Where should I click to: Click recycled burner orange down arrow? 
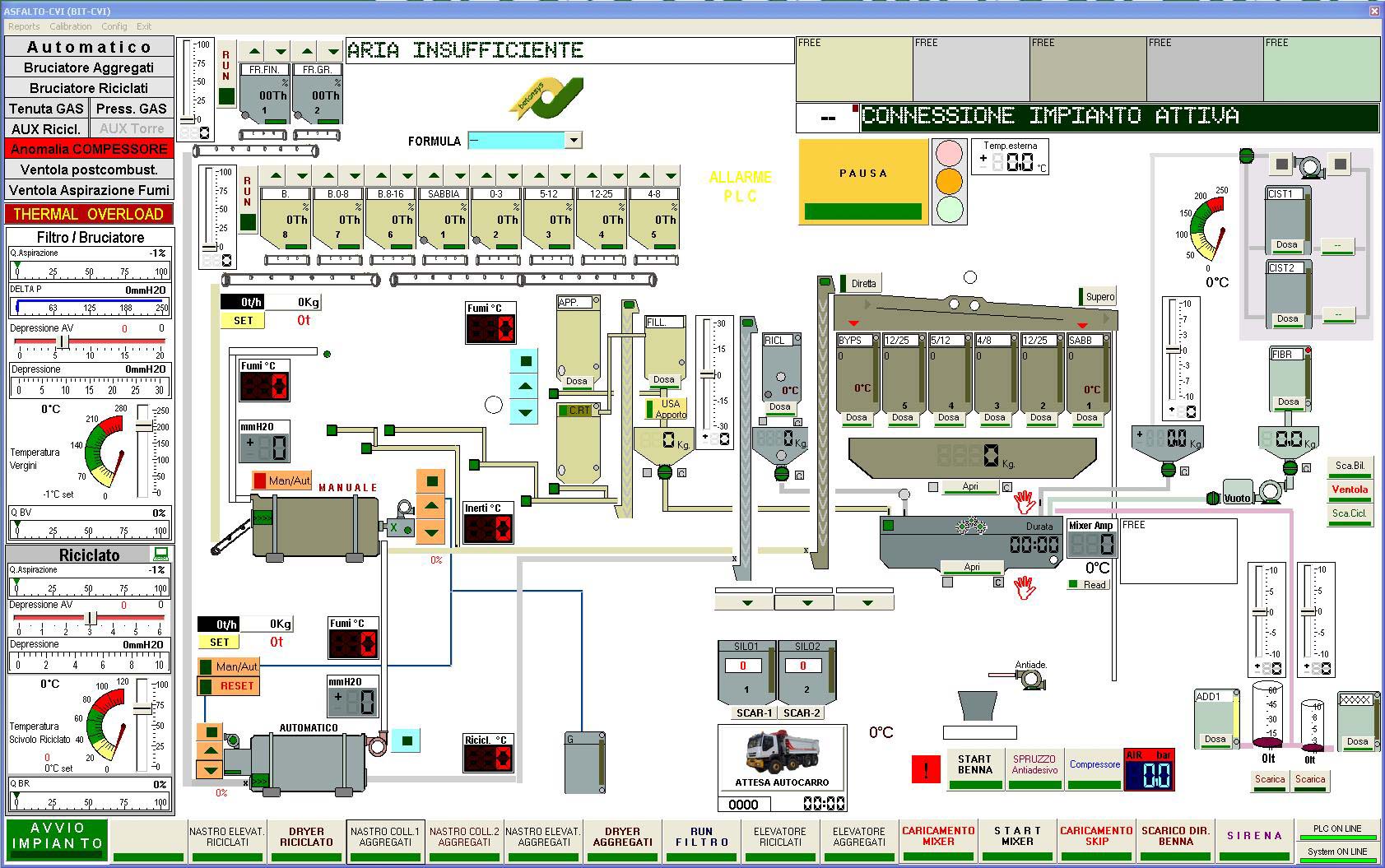[211, 770]
